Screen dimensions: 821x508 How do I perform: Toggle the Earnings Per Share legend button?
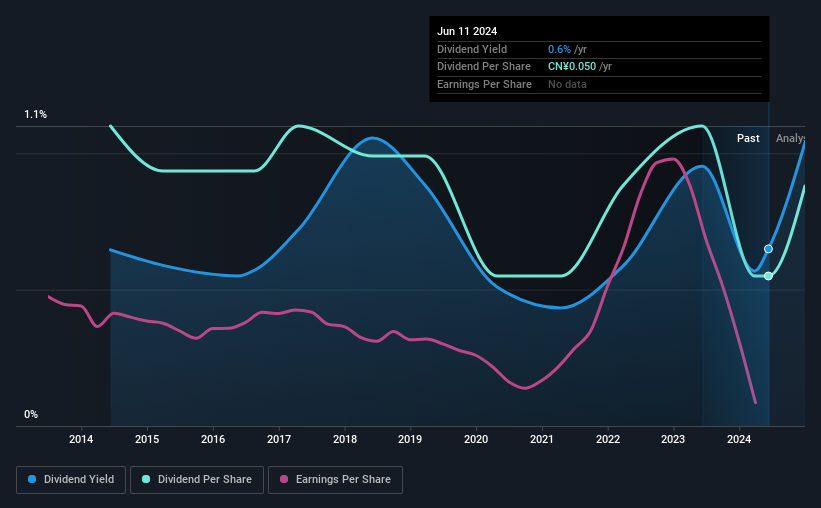[335, 480]
